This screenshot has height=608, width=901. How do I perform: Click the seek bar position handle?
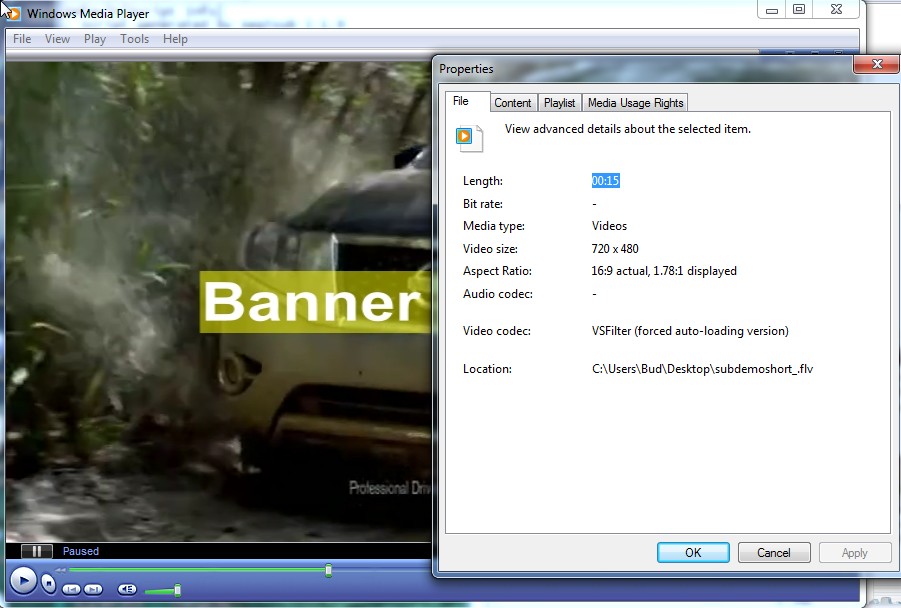click(x=328, y=570)
